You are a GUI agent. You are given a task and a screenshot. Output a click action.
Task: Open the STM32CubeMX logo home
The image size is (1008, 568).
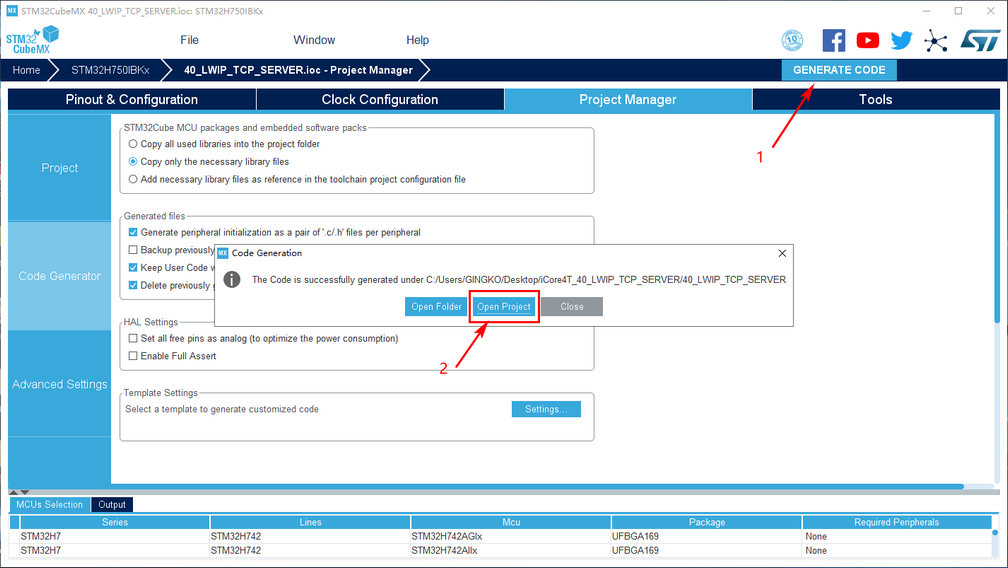pos(32,40)
